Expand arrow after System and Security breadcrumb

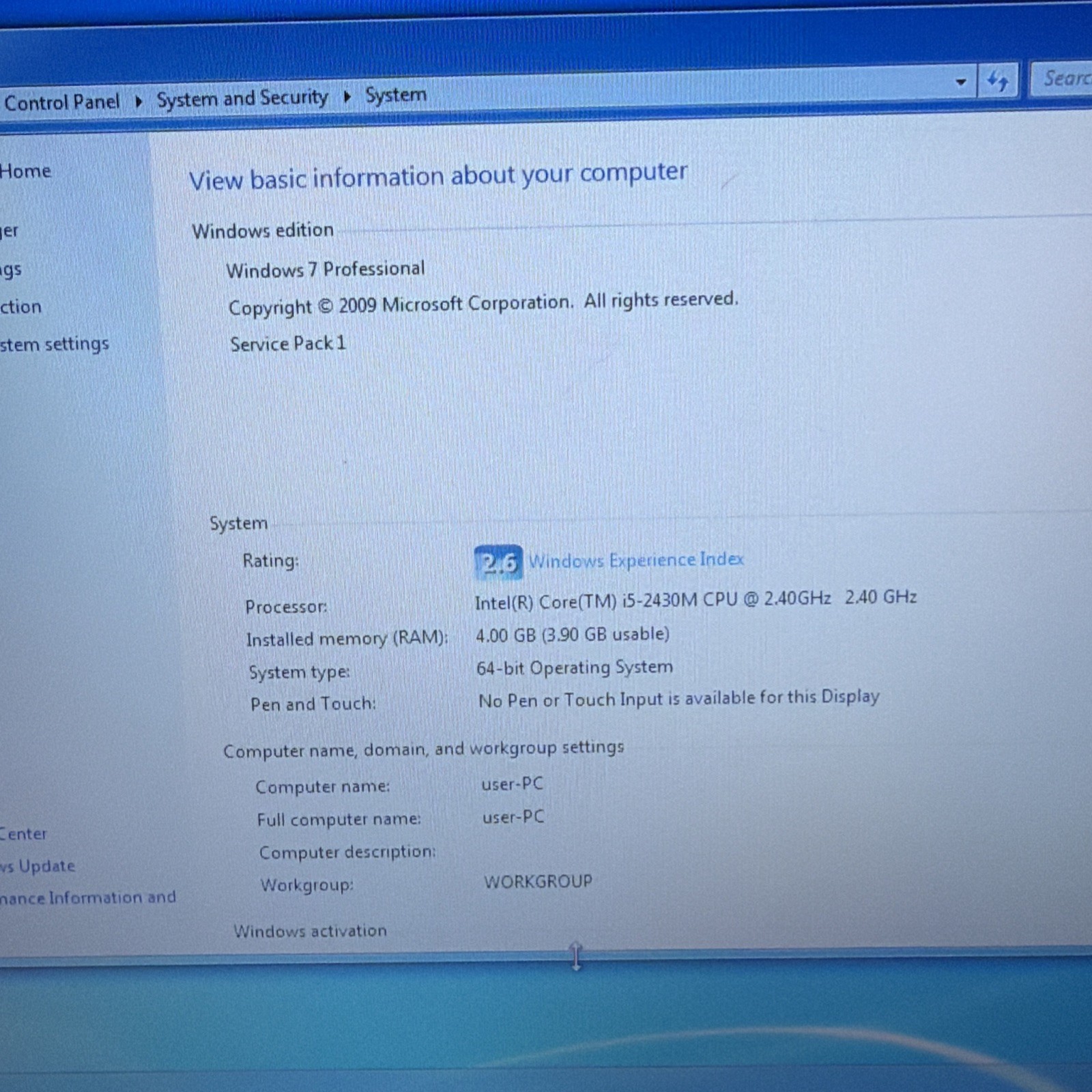[347, 97]
